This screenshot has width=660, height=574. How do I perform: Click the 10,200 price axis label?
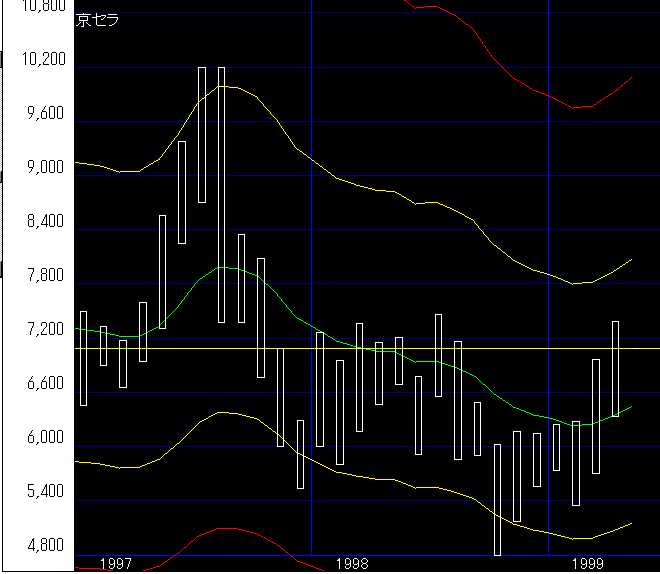(x=42, y=59)
